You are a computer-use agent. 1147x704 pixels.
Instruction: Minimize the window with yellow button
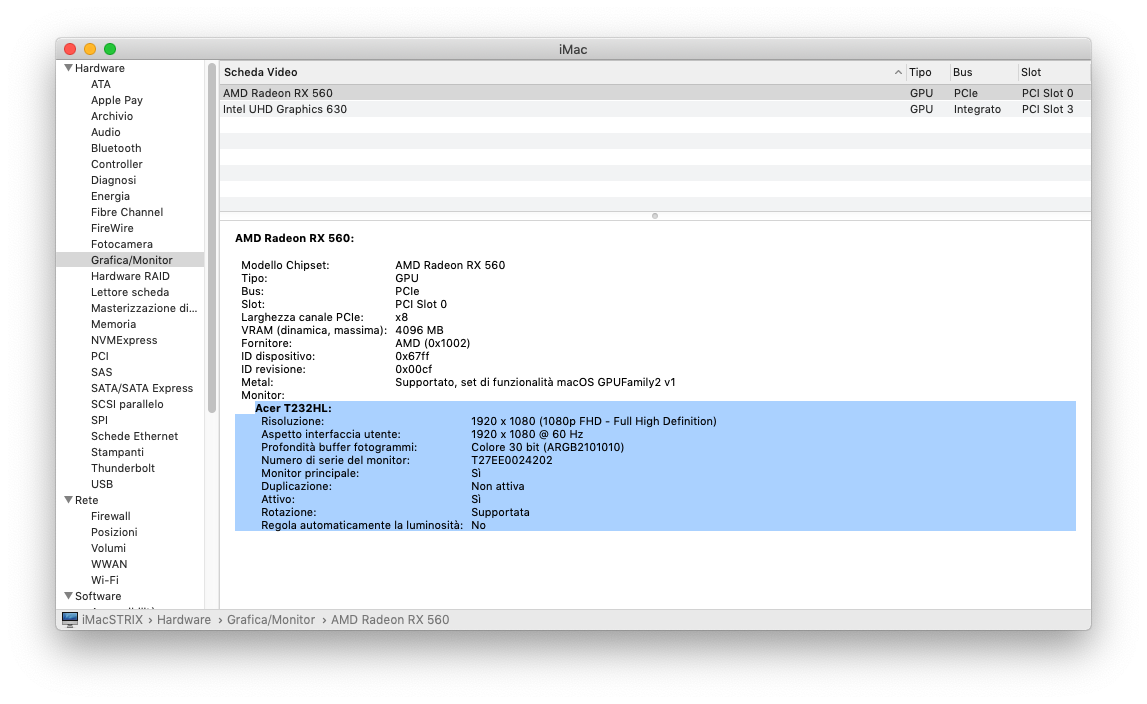coord(90,49)
